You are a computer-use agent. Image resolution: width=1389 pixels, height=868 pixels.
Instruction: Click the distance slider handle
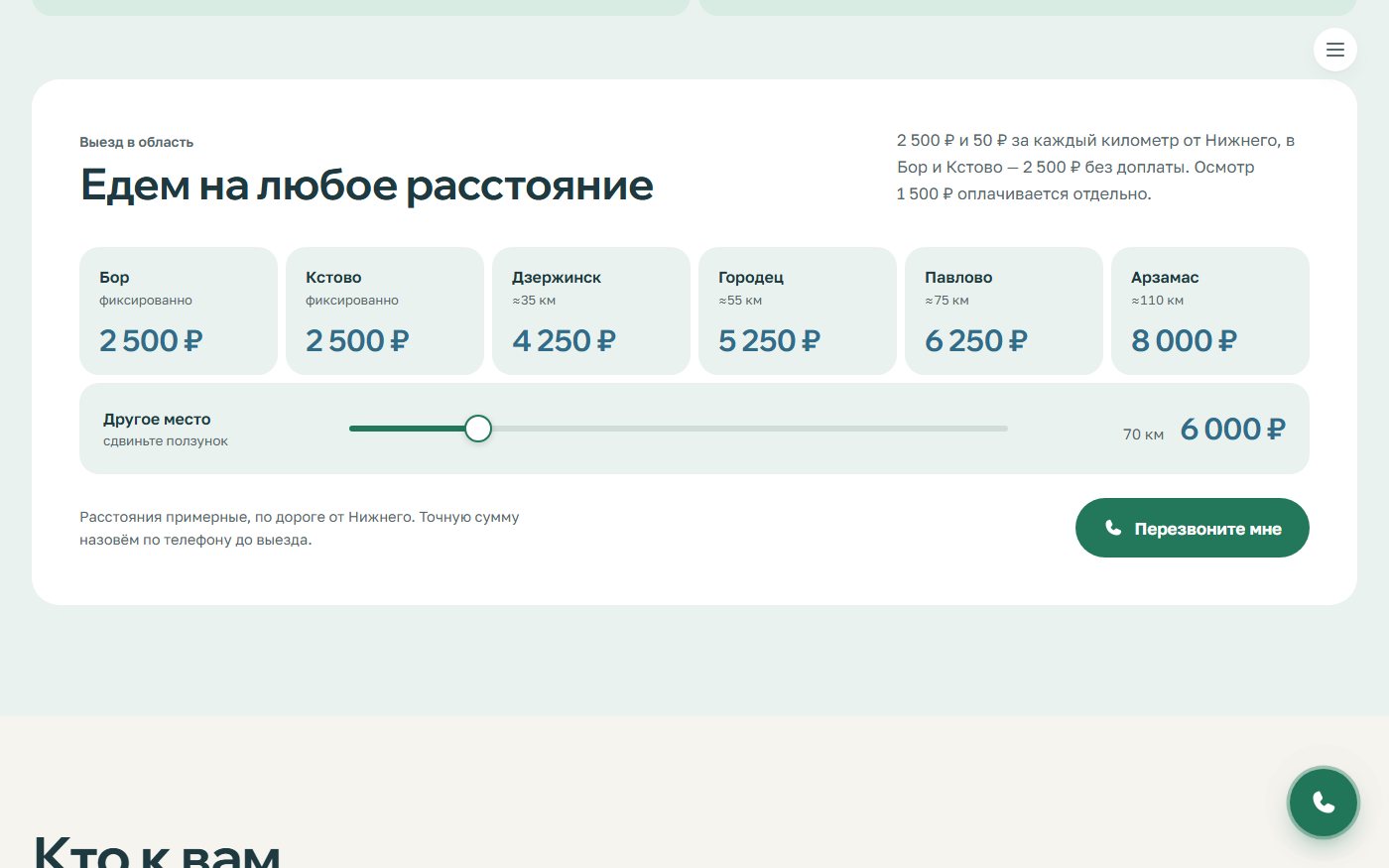478,429
